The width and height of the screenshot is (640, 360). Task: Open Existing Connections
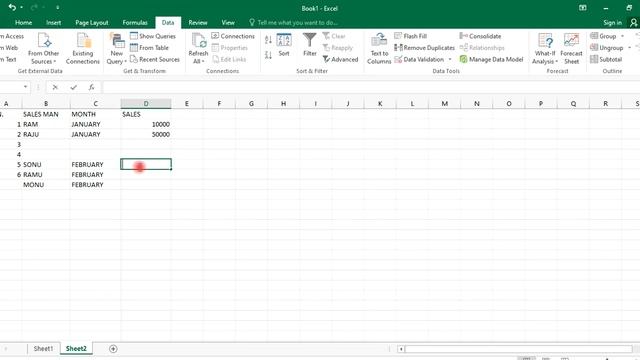[82, 49]
